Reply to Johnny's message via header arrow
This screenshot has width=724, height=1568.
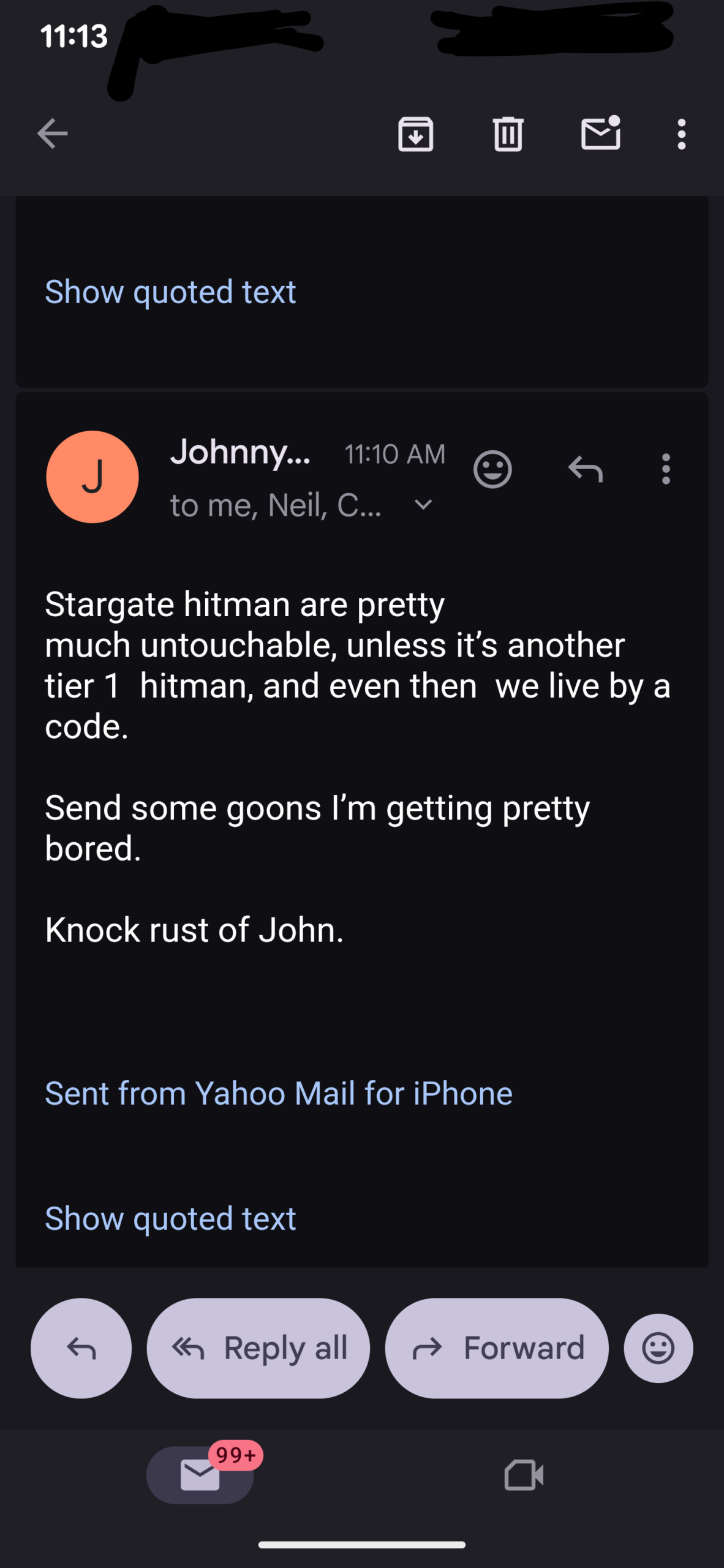(x=585, y=469)
